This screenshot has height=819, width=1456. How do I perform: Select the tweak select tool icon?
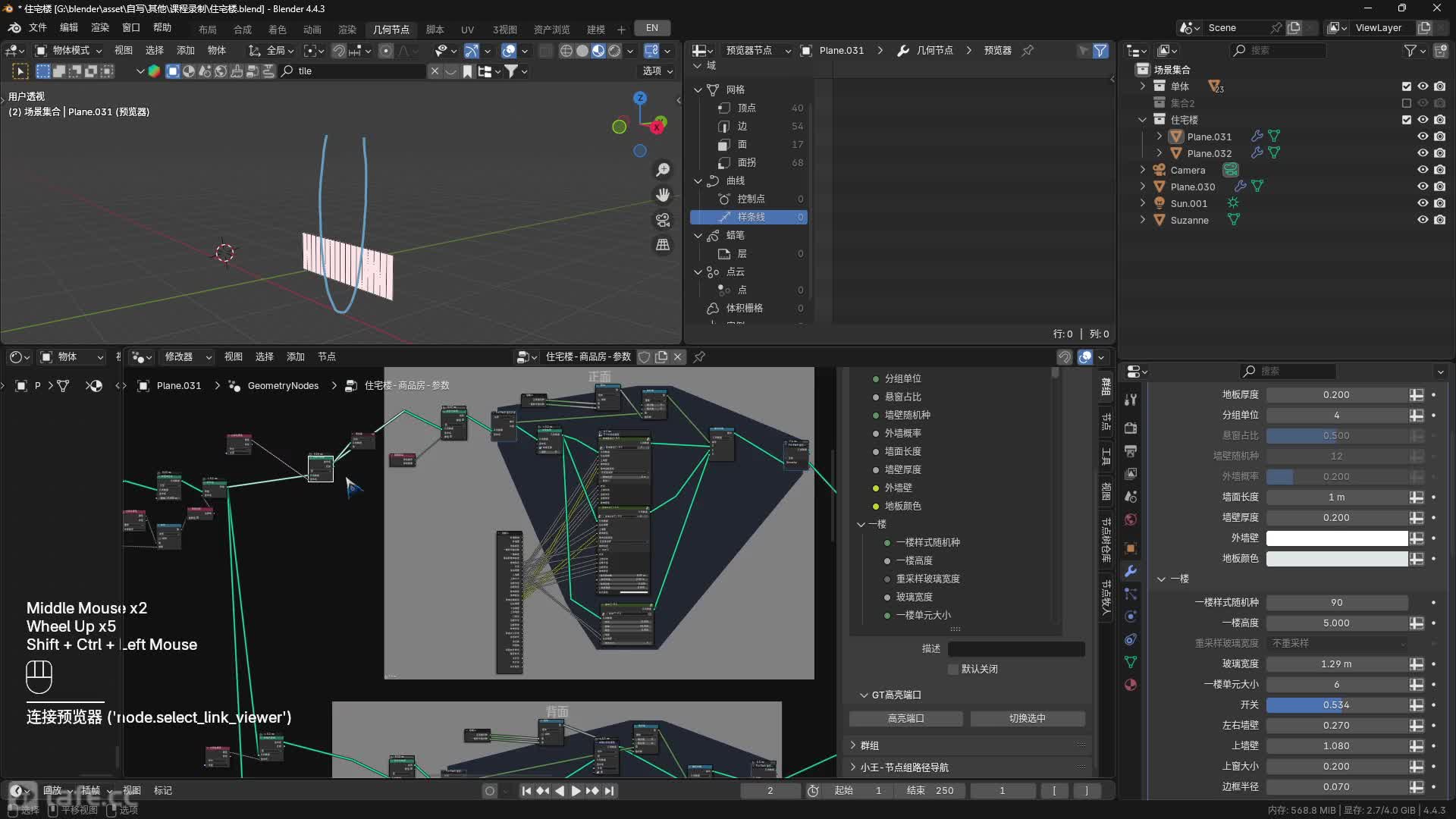point(20,71)
